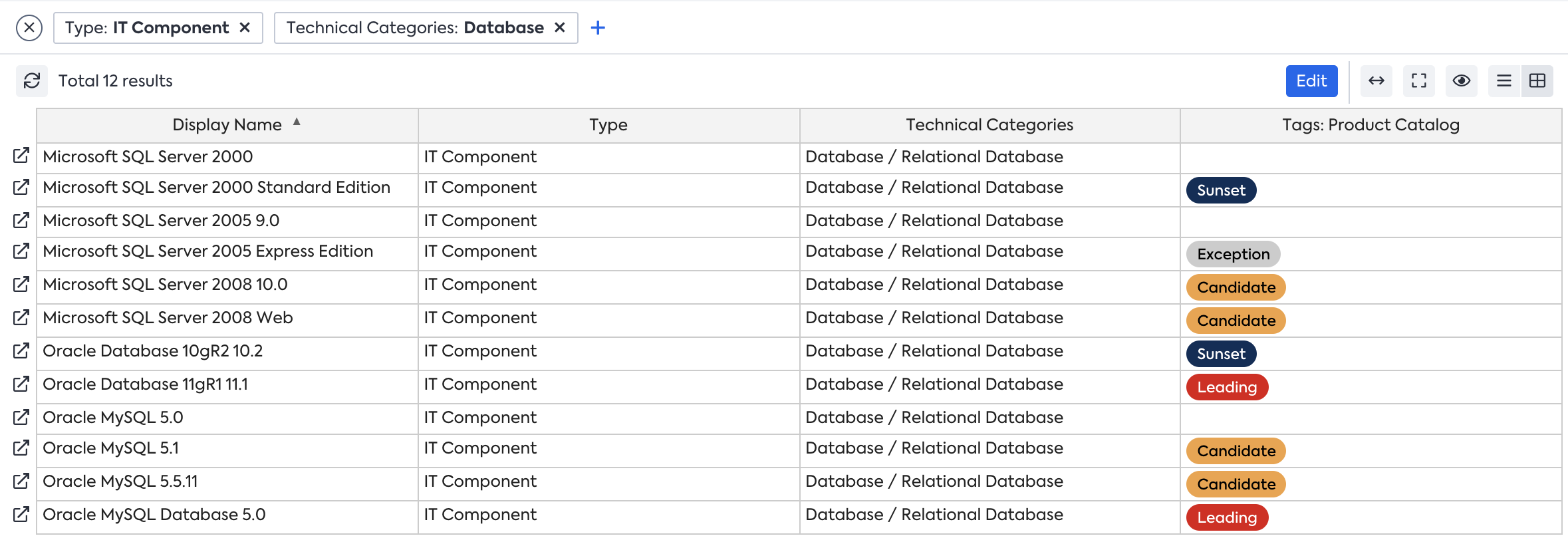The width and height of the screenshot is (1568, 548).
Task: Remove the Technical Categories: Database filter
Action: point(560,28)
